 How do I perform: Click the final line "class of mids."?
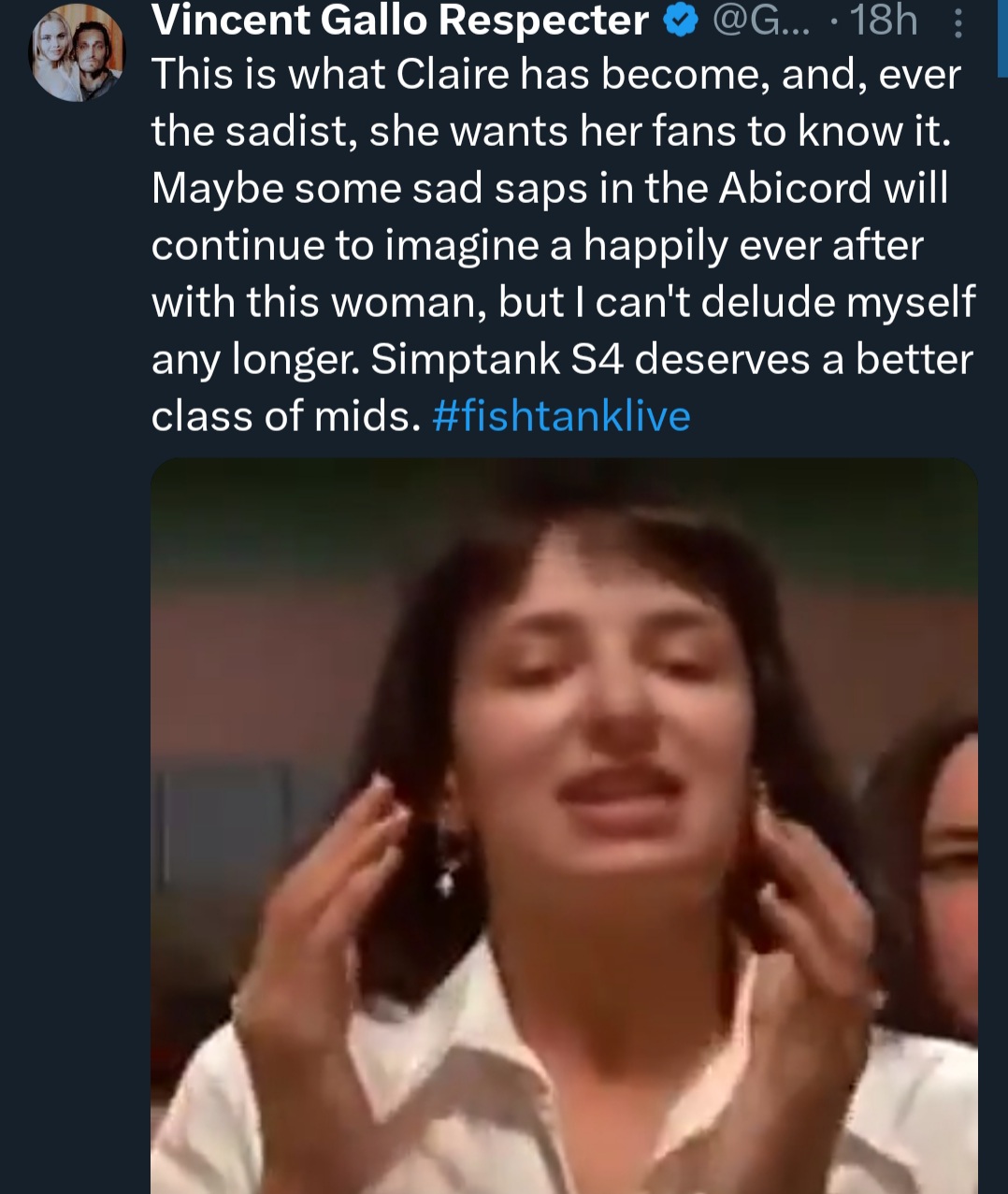[285, 416]
